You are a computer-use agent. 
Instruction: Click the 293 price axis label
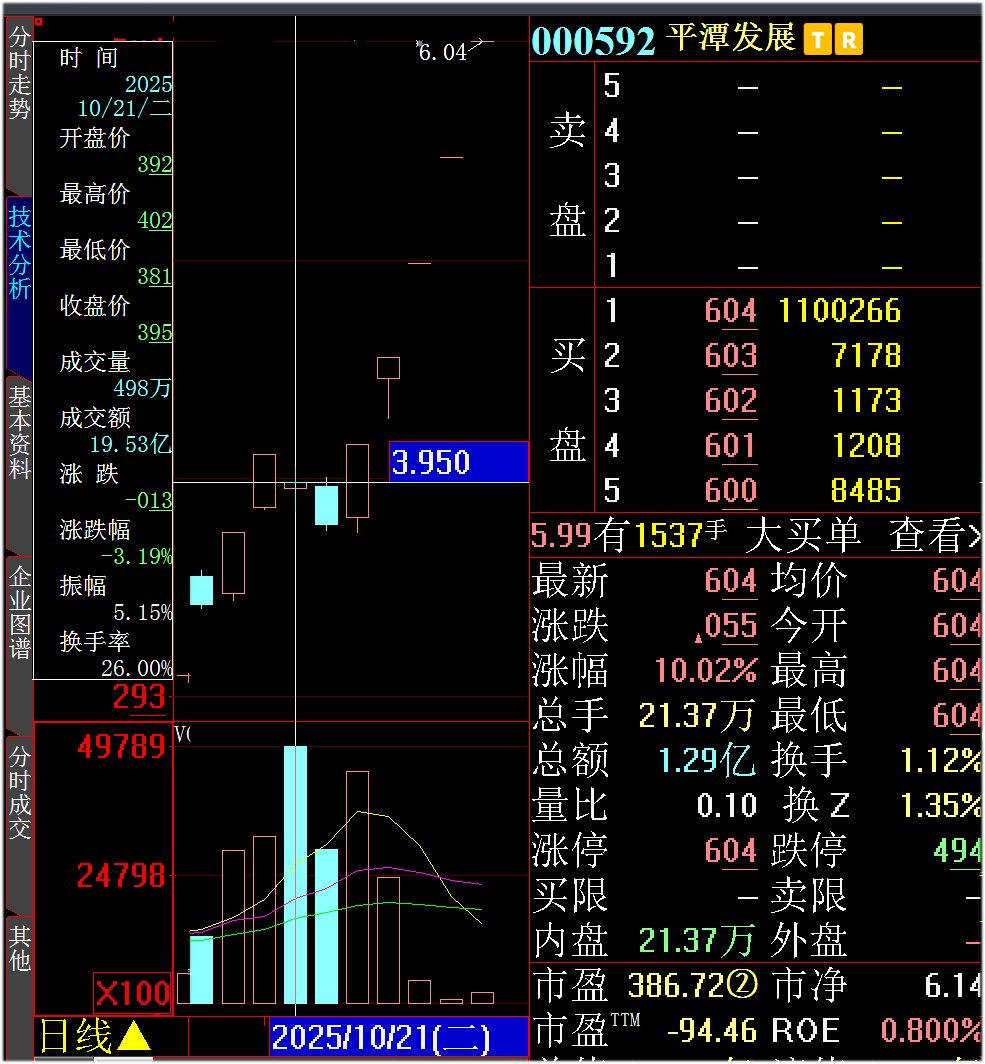pos(139,697)
